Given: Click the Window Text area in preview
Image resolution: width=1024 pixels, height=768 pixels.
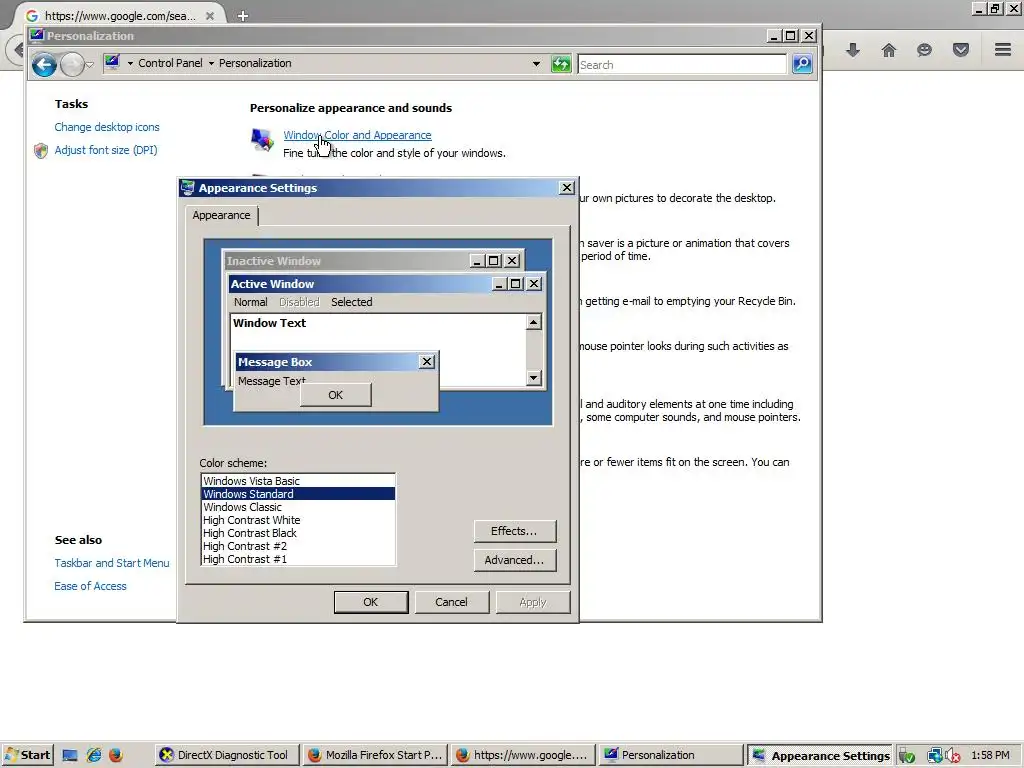Looking at the screenshot, I should click(x=378, y=333).
